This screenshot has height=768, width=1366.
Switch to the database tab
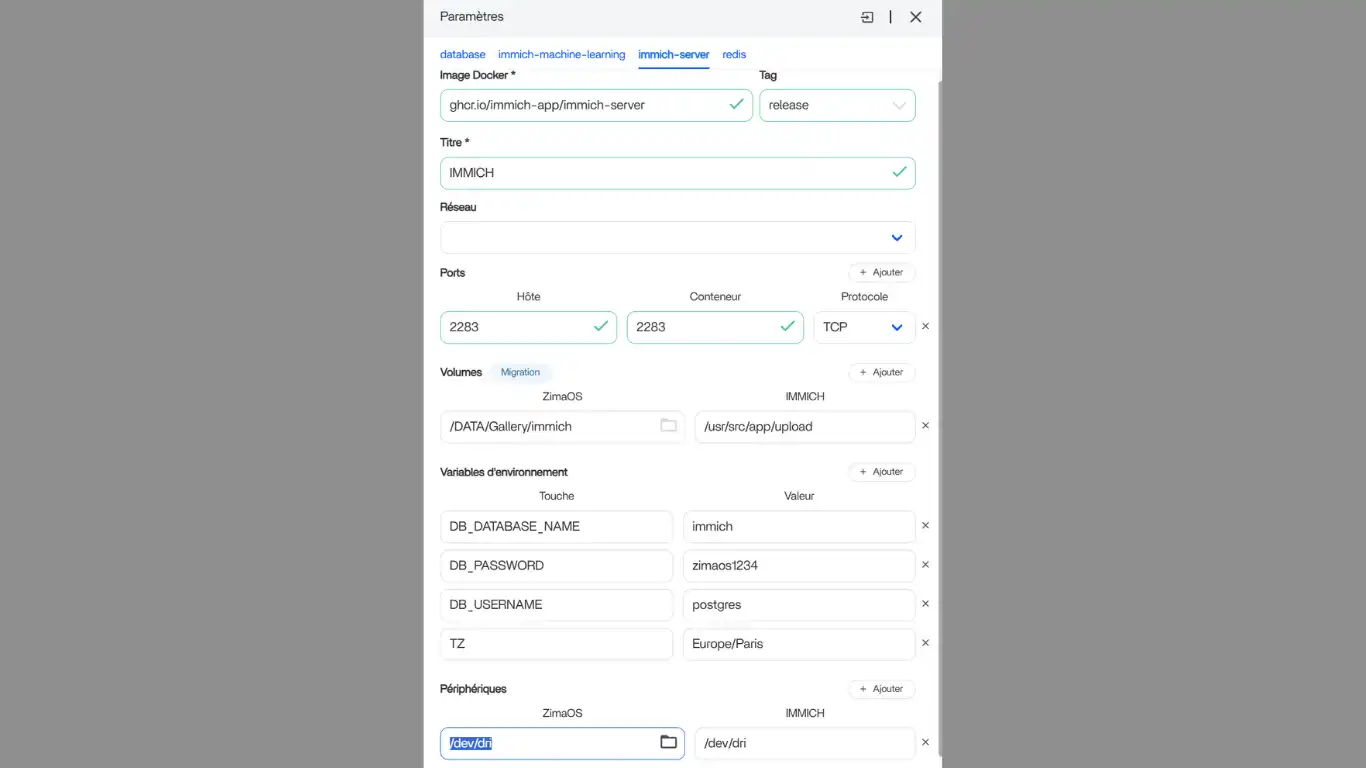pyautogui.click(x=462, y=55)
